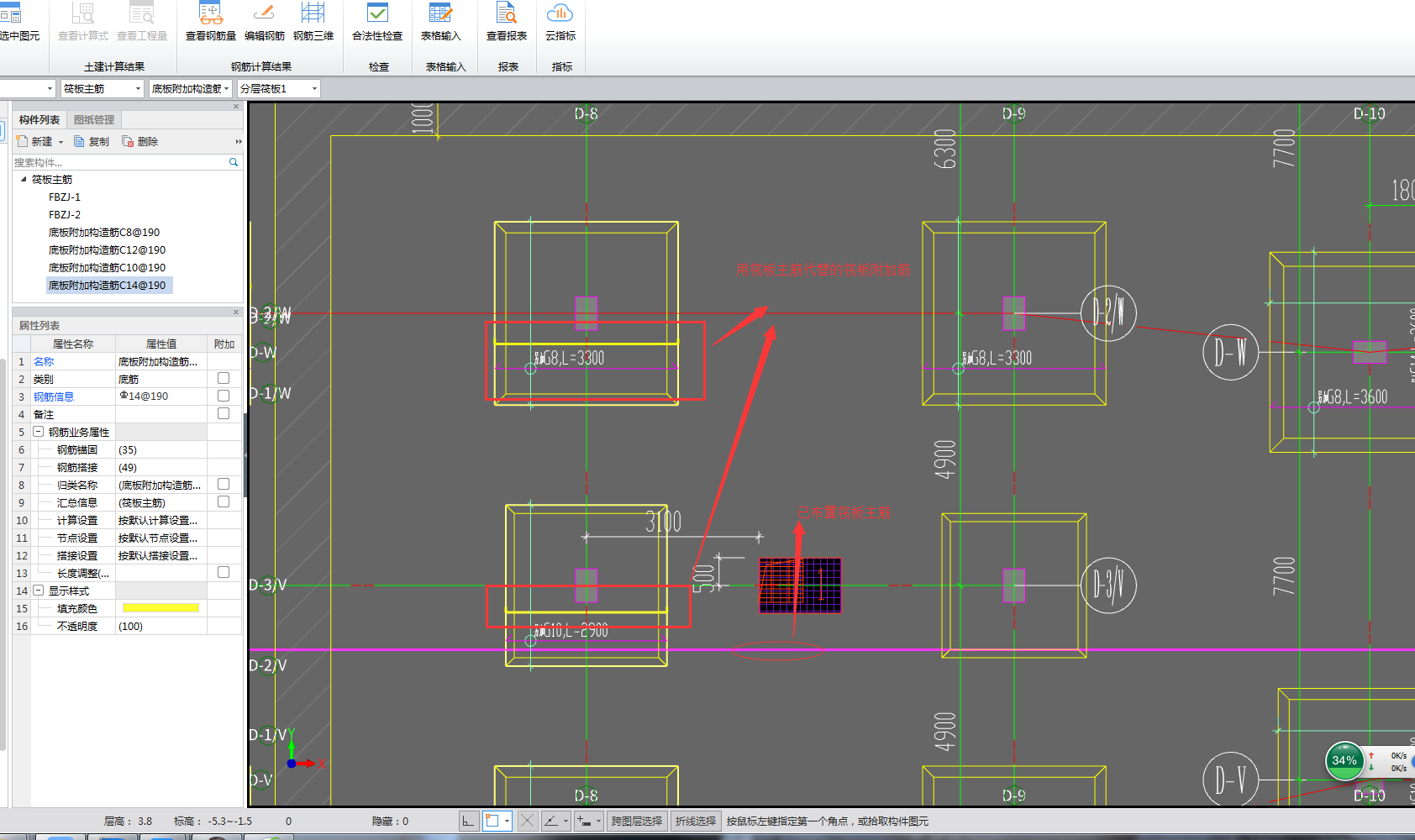1415x840 pixels.
Task: Click the 搭接设置 value cell
Action: pyautogui.click(x=160, y=555)
